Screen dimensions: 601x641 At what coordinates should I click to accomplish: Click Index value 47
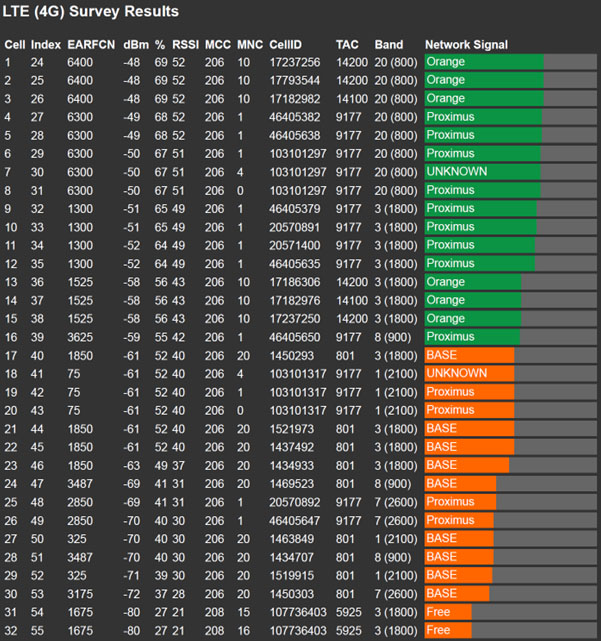[37, 484]
